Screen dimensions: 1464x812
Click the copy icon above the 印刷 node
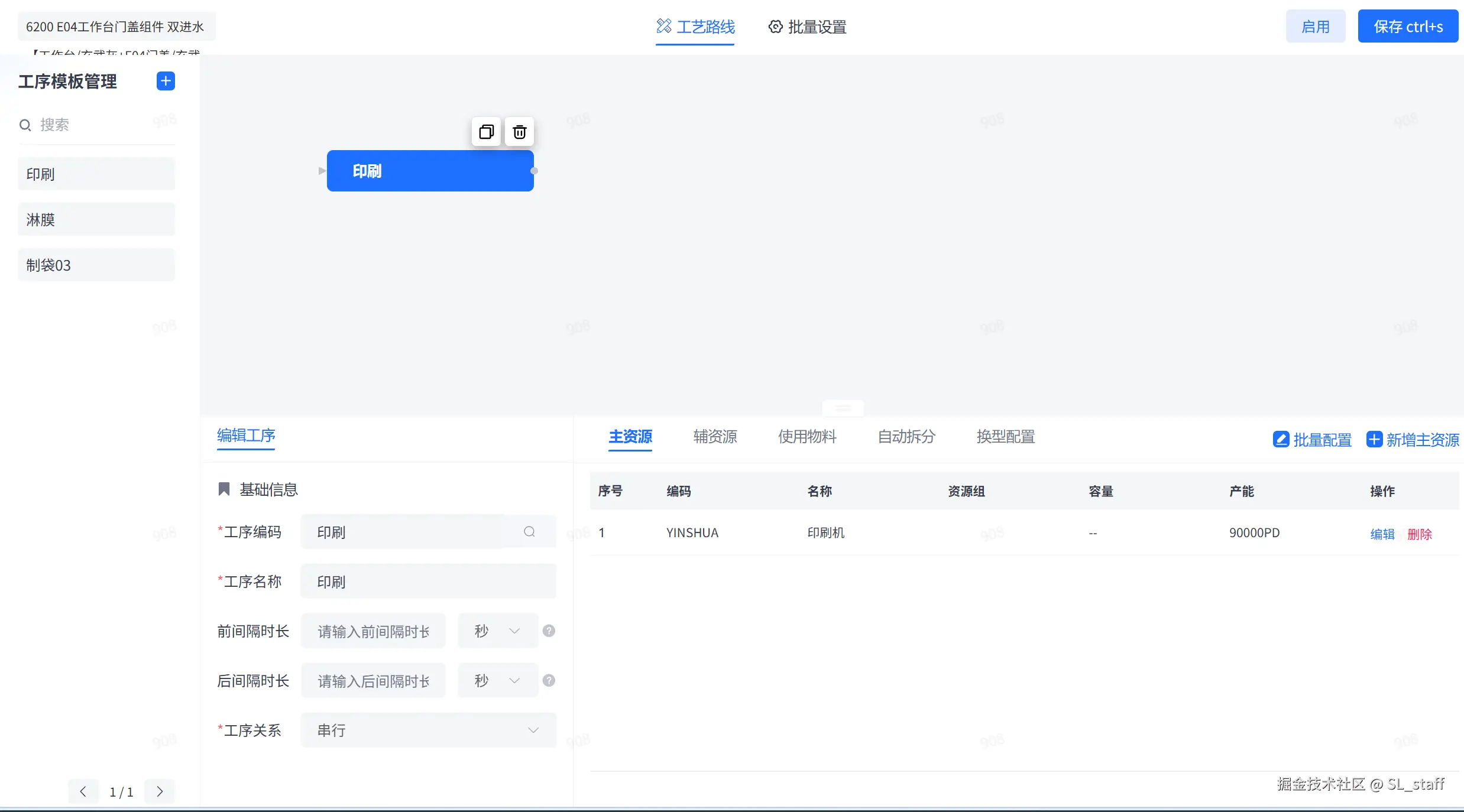pos(486,132)
